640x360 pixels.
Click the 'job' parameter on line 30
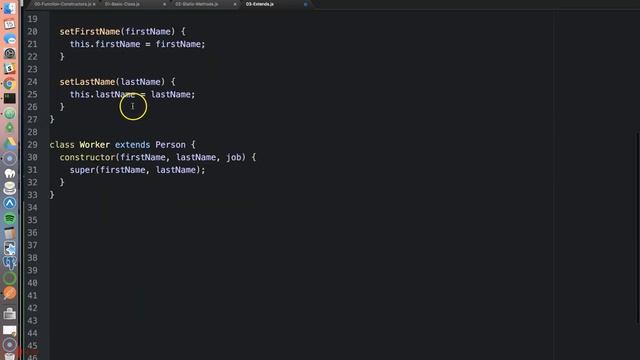point(234,157)
